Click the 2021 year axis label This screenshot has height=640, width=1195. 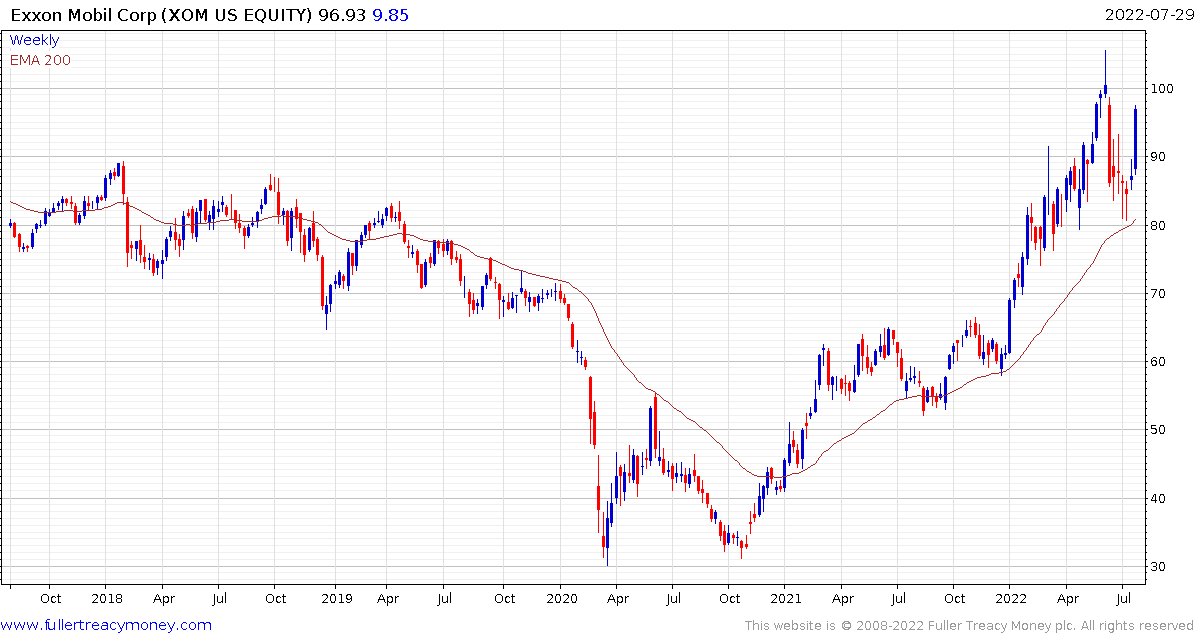pyautogui.click(x=785, y=599)
